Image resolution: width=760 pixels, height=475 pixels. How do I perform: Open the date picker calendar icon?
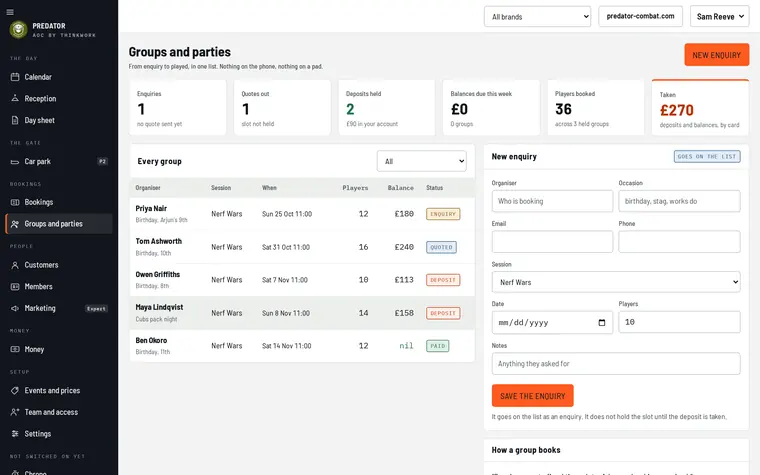[x=602, y=323]
